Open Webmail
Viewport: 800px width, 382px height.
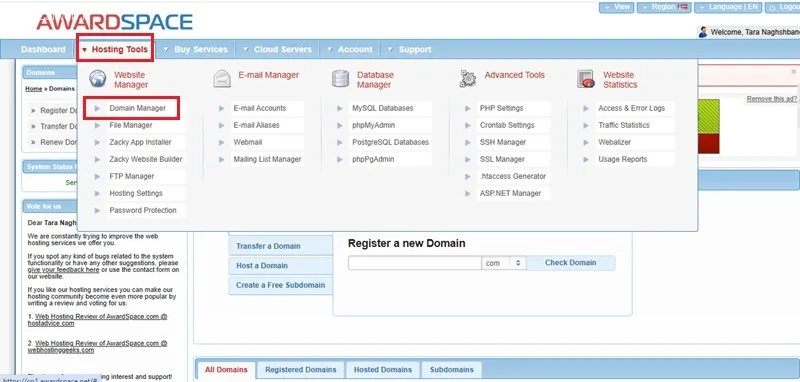(247, 142)
